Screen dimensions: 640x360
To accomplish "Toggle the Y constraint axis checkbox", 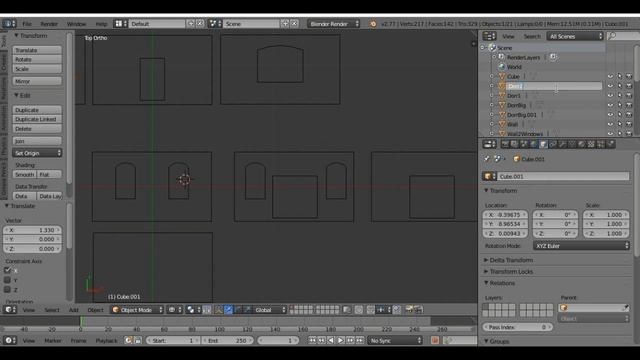I will pos(7,280).
